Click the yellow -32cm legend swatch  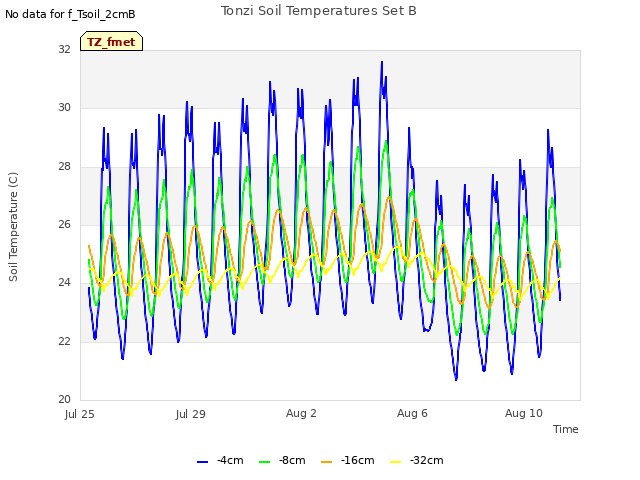tap(396, 462)
